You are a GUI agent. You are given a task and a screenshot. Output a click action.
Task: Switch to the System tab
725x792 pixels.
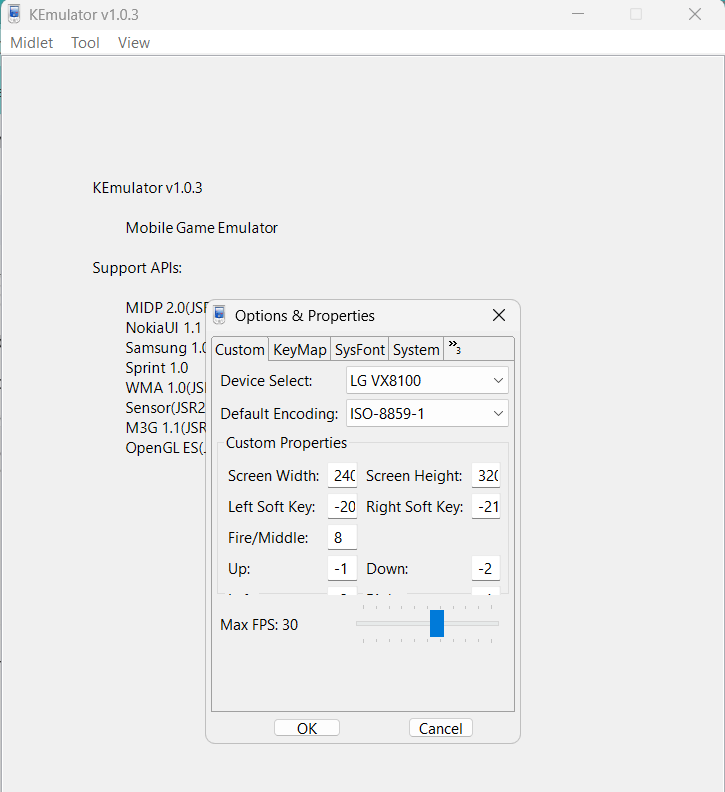[416, 349]
